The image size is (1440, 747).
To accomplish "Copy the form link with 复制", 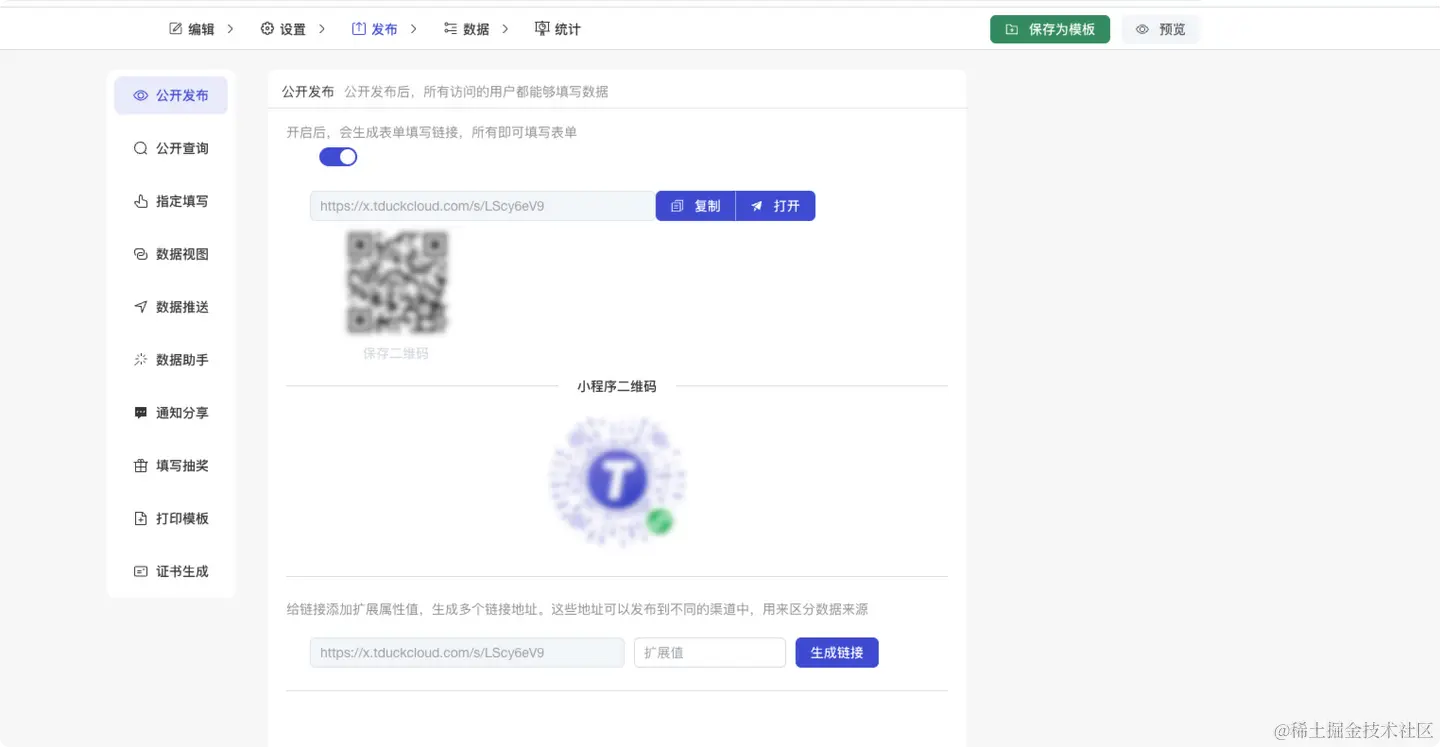I will click(x=695, y=206).
